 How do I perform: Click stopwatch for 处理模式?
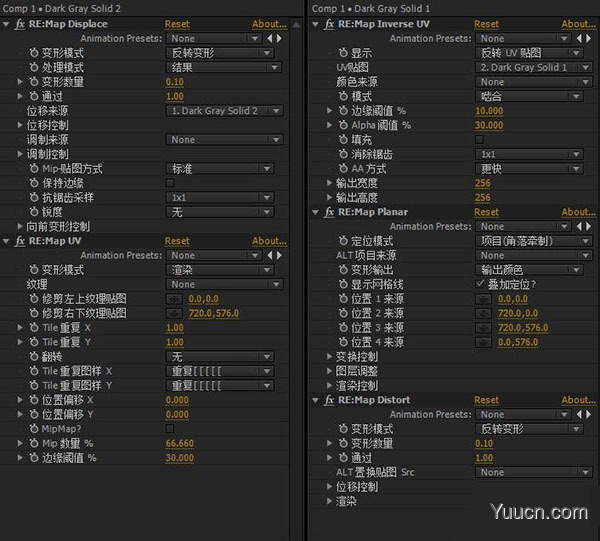[34, 67]
